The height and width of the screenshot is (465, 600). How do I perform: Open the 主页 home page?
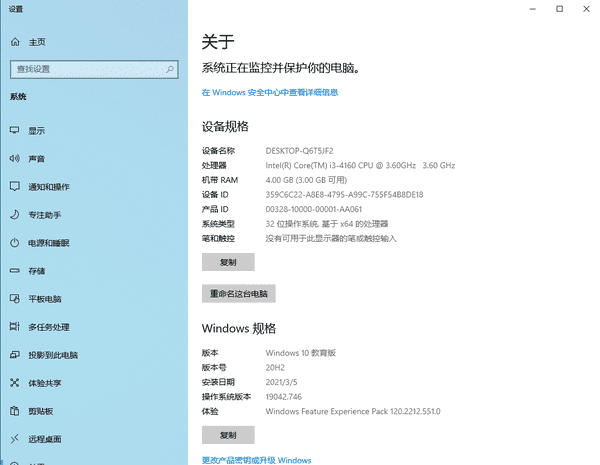click(x=37, y=42)
